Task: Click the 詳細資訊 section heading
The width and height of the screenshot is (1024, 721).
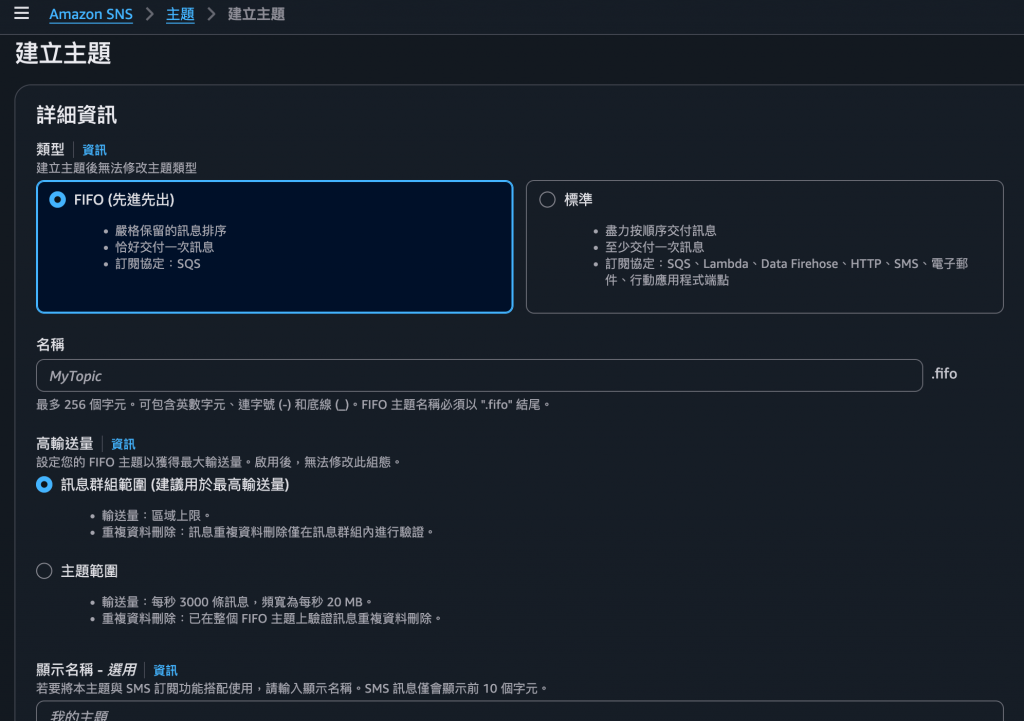Action: [x=76, y=115]
